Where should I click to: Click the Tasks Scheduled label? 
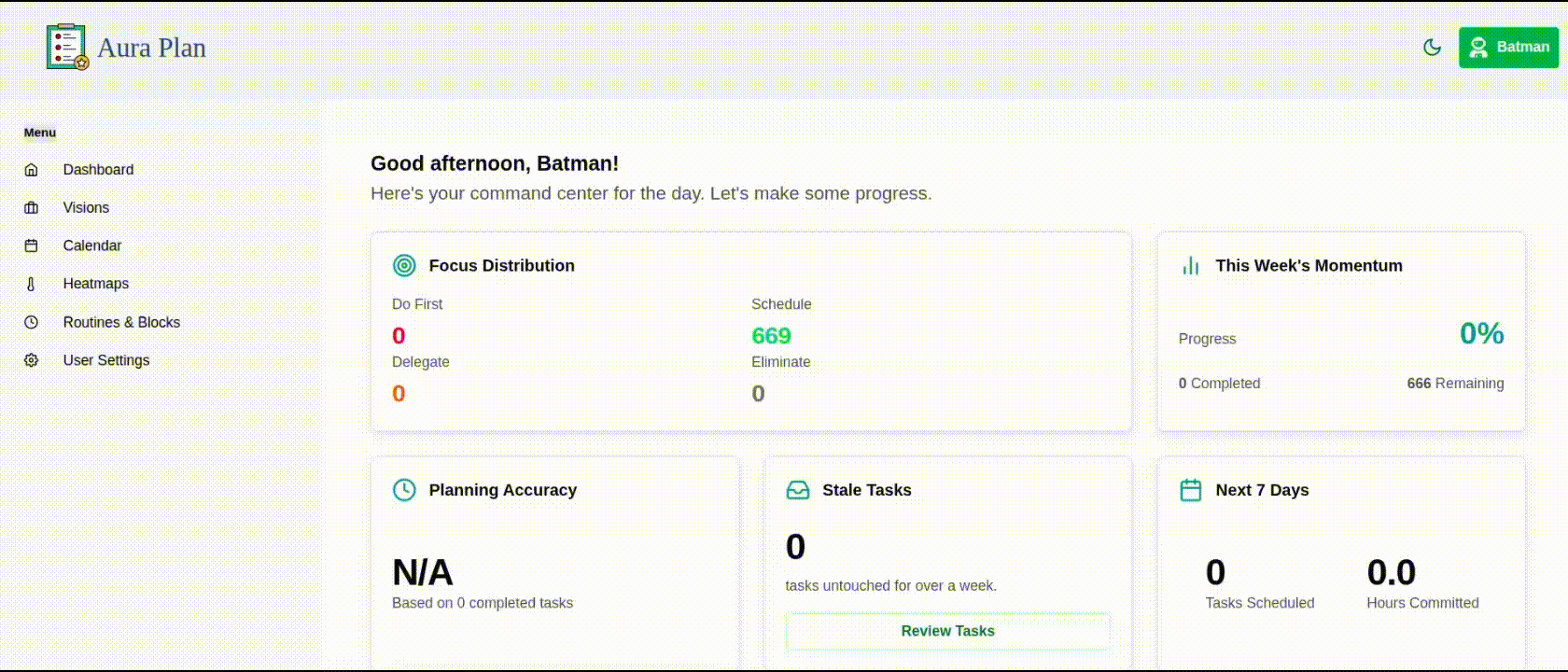[1259, 603]
